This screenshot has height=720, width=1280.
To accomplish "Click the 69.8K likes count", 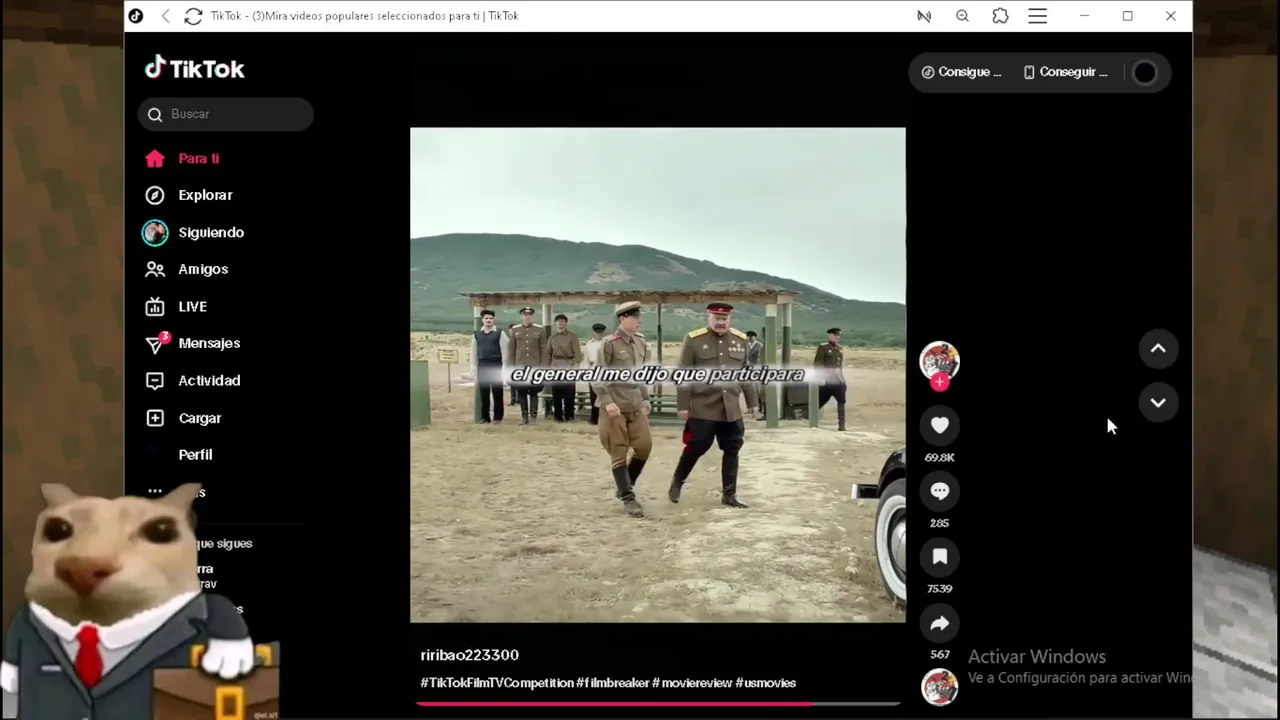I will coord(939,457).
